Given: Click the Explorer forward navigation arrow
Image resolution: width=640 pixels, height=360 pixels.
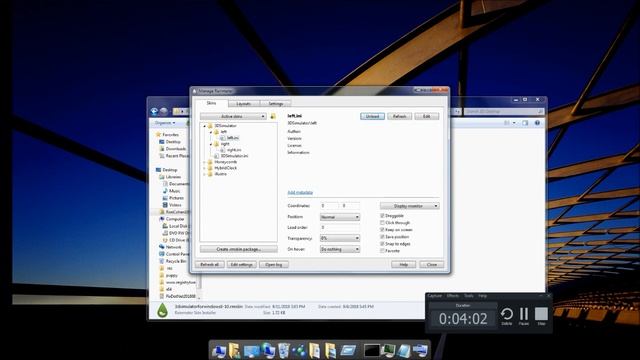Looking at the screenshot, I should pyautogui.click(x=163, y=111).
